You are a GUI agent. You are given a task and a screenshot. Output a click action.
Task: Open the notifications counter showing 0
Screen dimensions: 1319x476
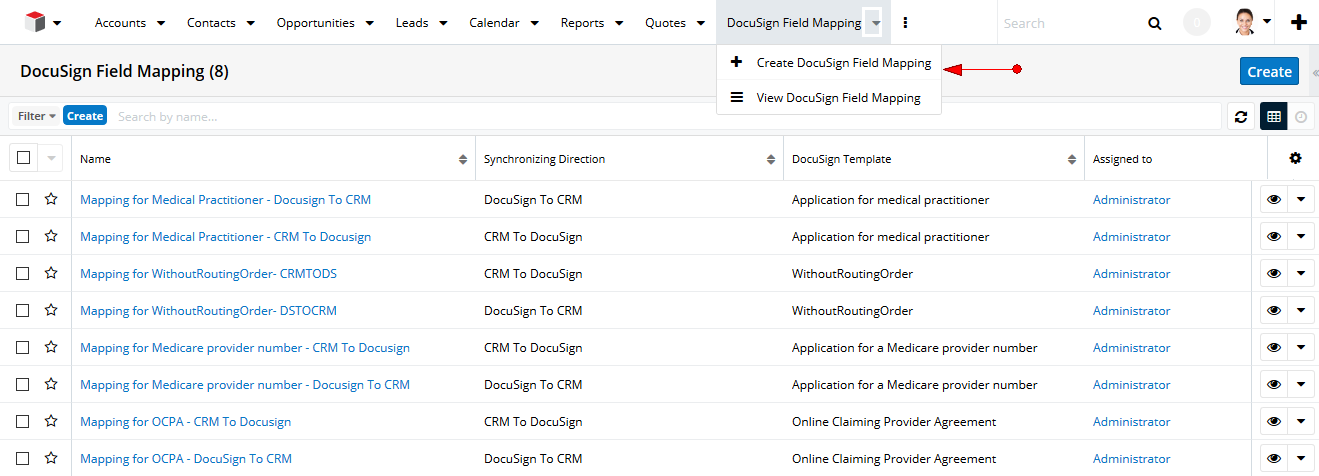[1196, 23]
